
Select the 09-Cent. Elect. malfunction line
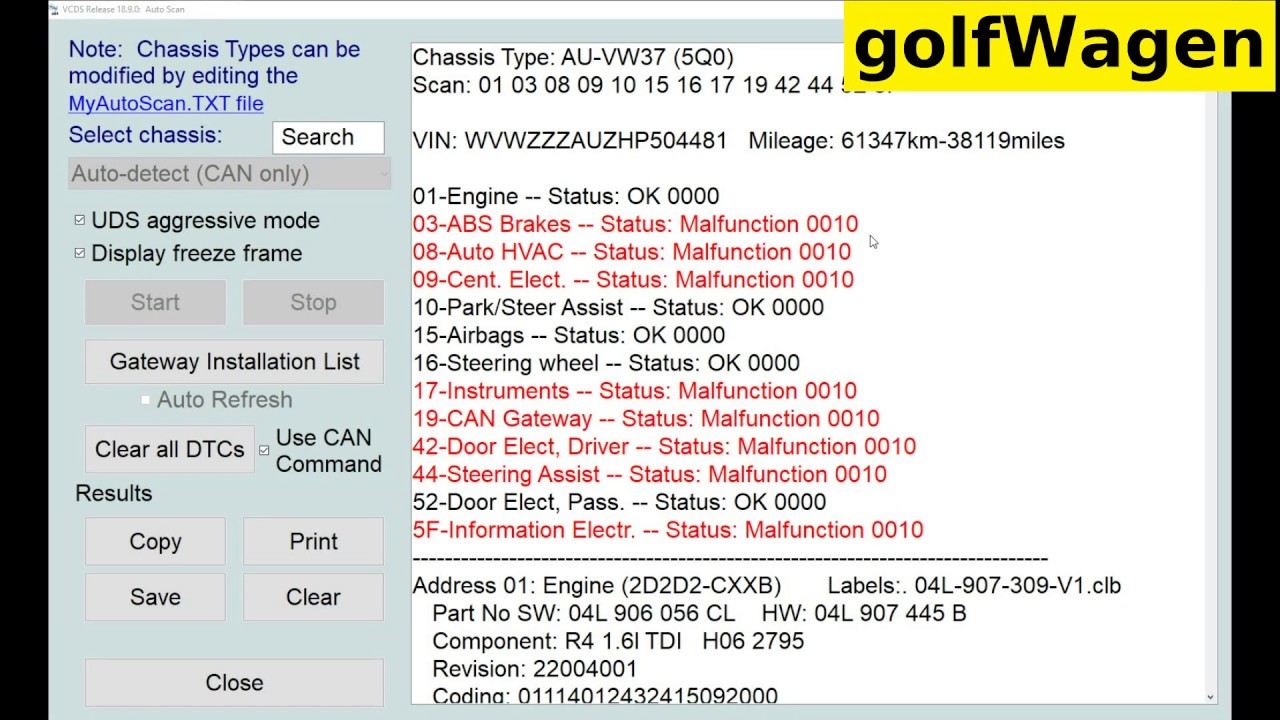click(633, 280)
